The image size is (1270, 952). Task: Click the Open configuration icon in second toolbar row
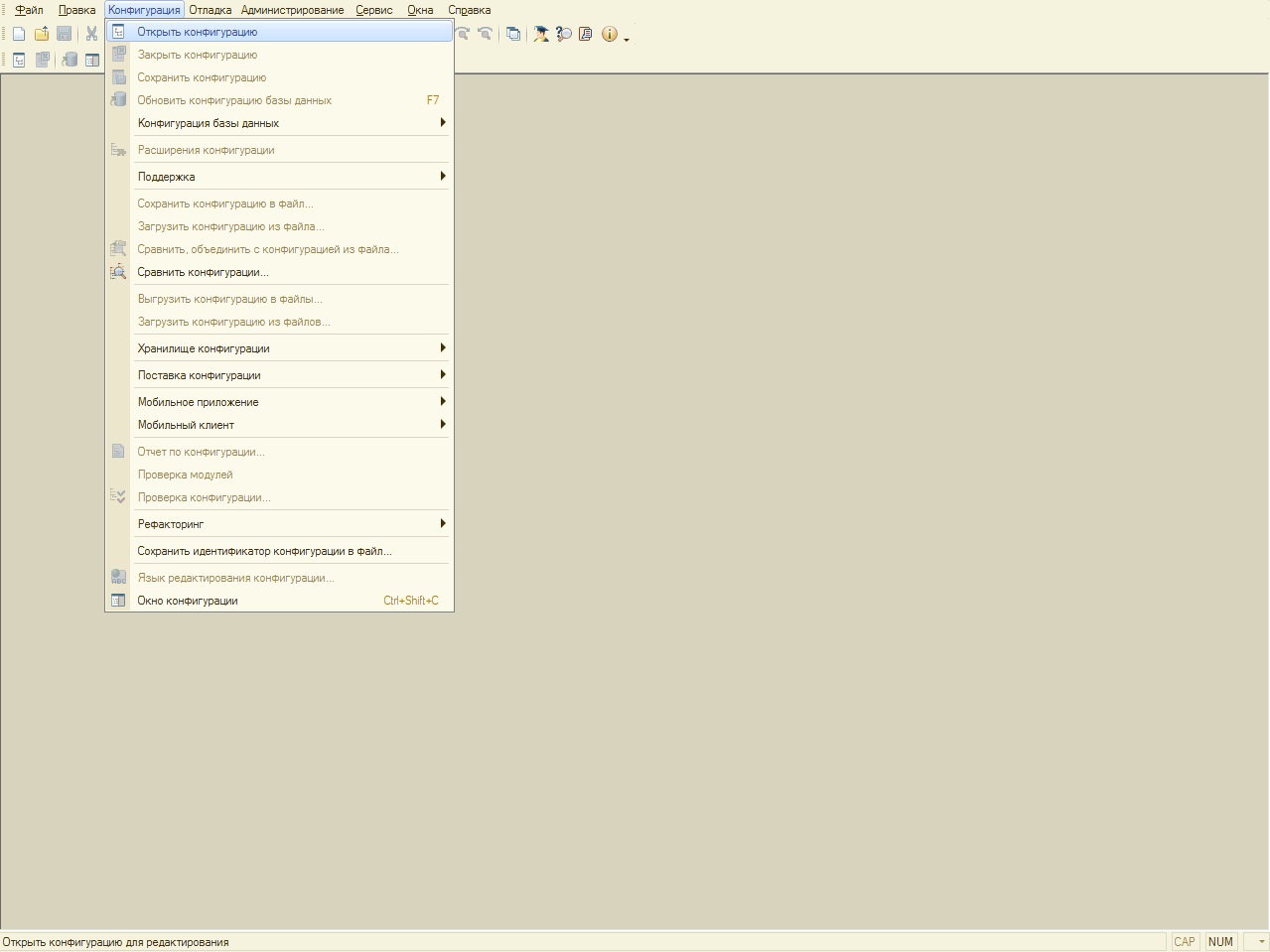pos(19,60)
